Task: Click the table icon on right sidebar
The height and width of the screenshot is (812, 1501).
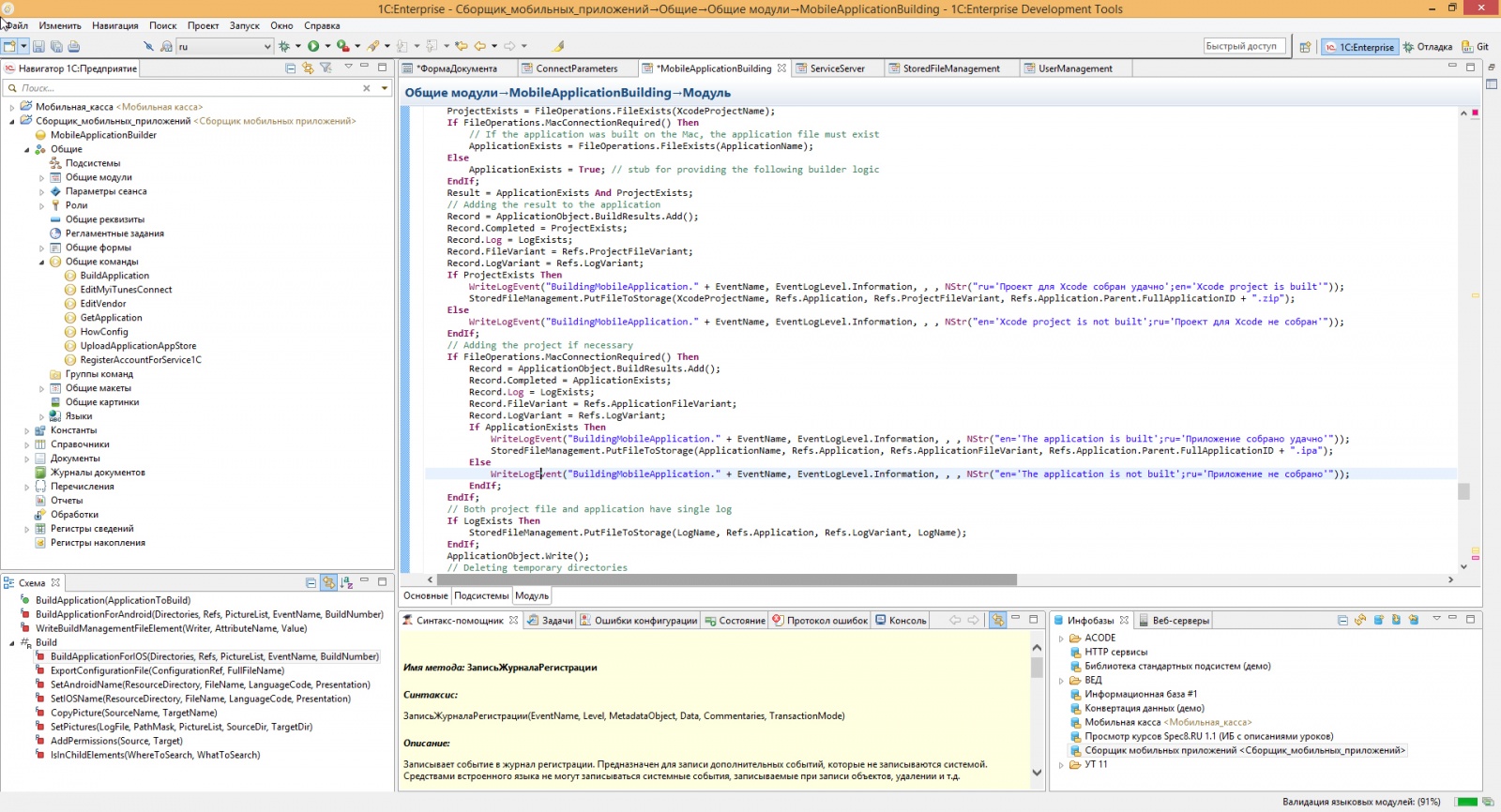Action: point(1492,84)
